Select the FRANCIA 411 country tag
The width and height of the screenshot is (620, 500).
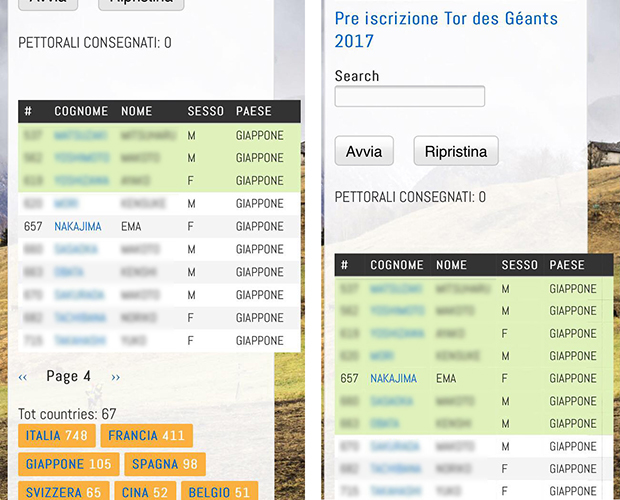146,436
